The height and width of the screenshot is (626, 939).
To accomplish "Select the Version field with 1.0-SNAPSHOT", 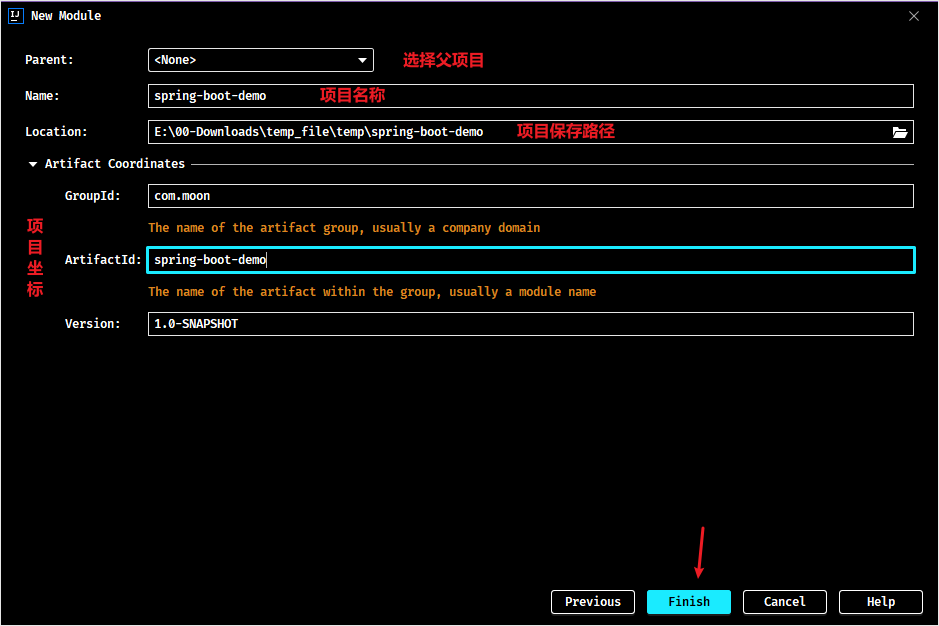I will click(531, 324).
